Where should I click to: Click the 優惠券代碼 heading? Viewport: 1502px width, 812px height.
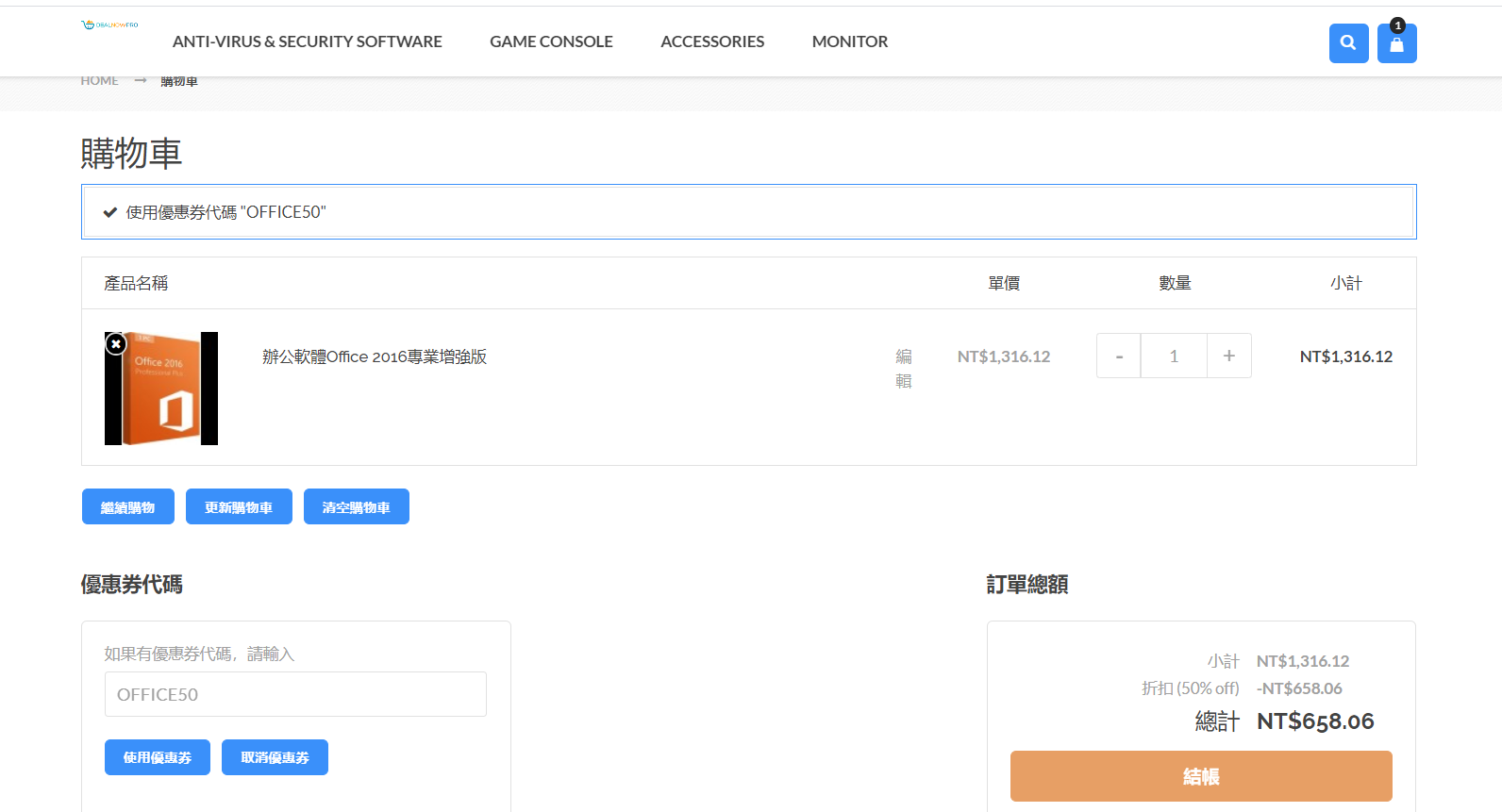[132, 585]
